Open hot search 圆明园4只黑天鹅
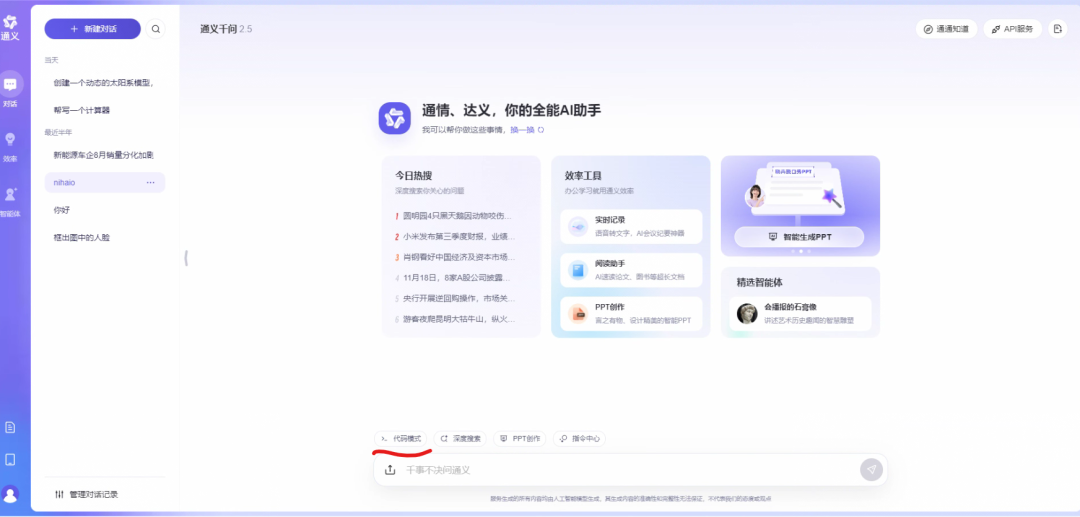1080x517 pixels. click(x=457, y=216)
